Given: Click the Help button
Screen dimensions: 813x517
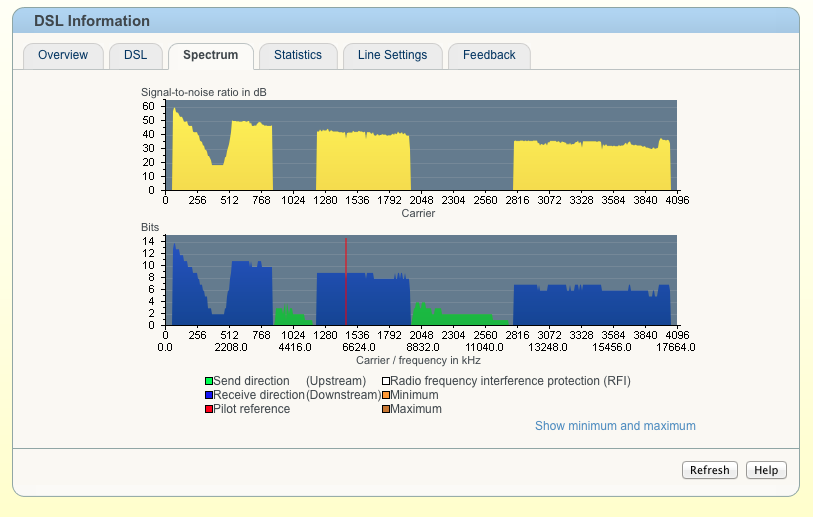Looking at the screenshot, I should point(766,470).
